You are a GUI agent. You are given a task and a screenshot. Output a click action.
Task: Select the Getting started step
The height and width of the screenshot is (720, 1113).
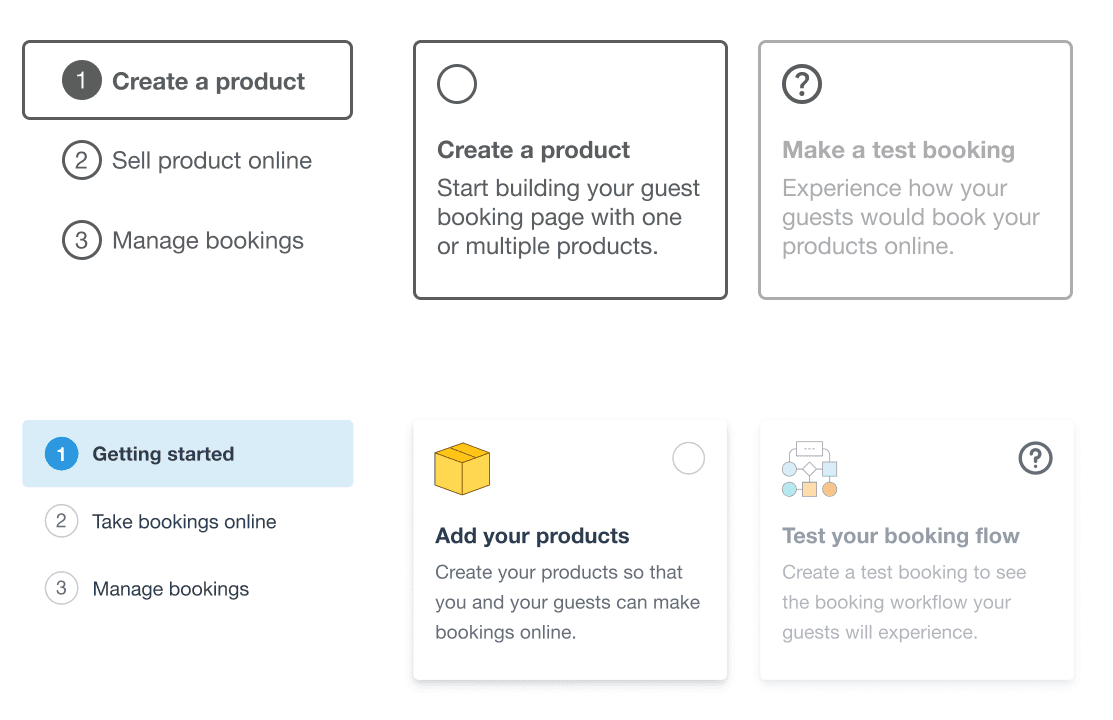click(x=188, y=454)
